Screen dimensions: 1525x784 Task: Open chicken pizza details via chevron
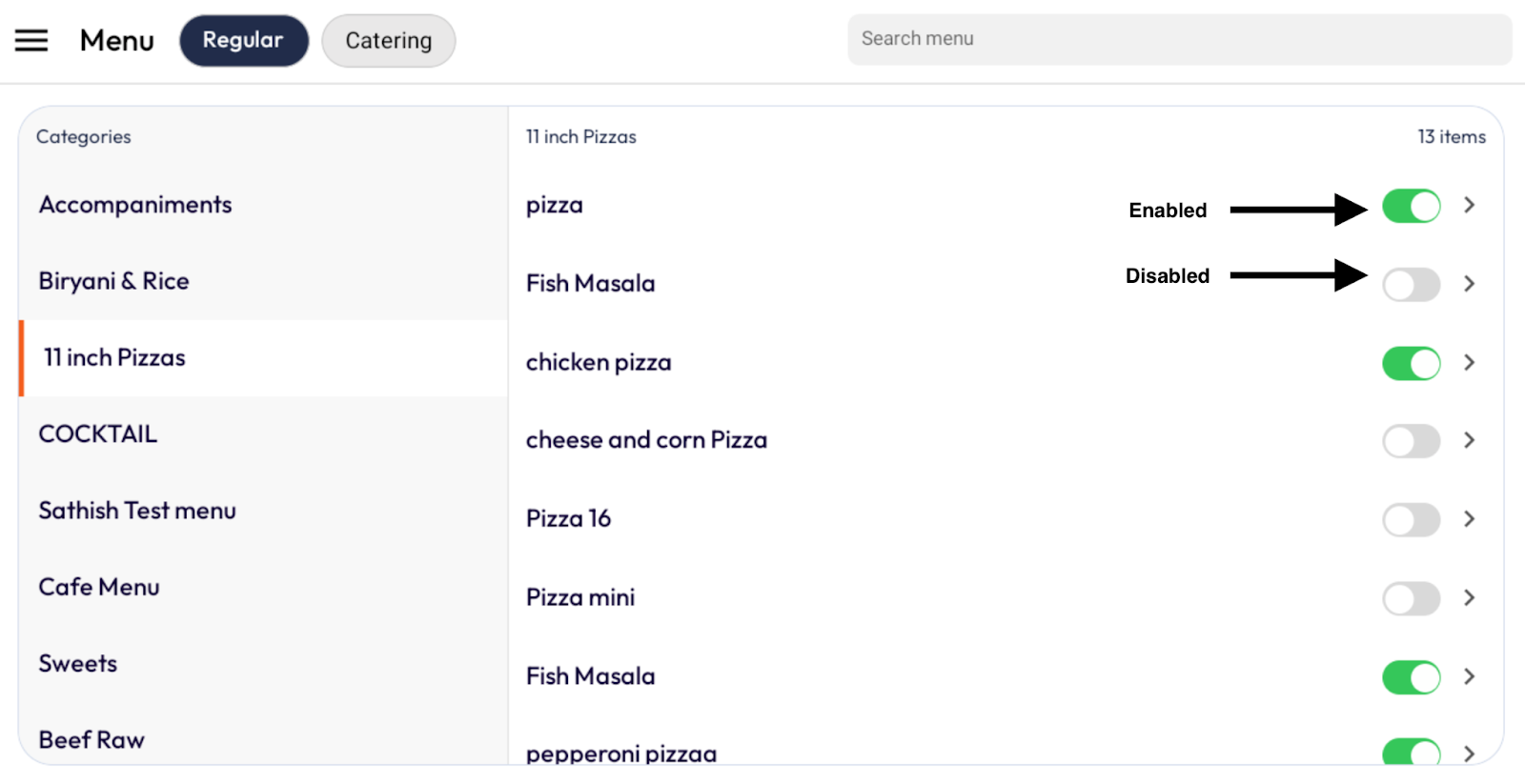pyautogui.click(x=1469, y=362)
